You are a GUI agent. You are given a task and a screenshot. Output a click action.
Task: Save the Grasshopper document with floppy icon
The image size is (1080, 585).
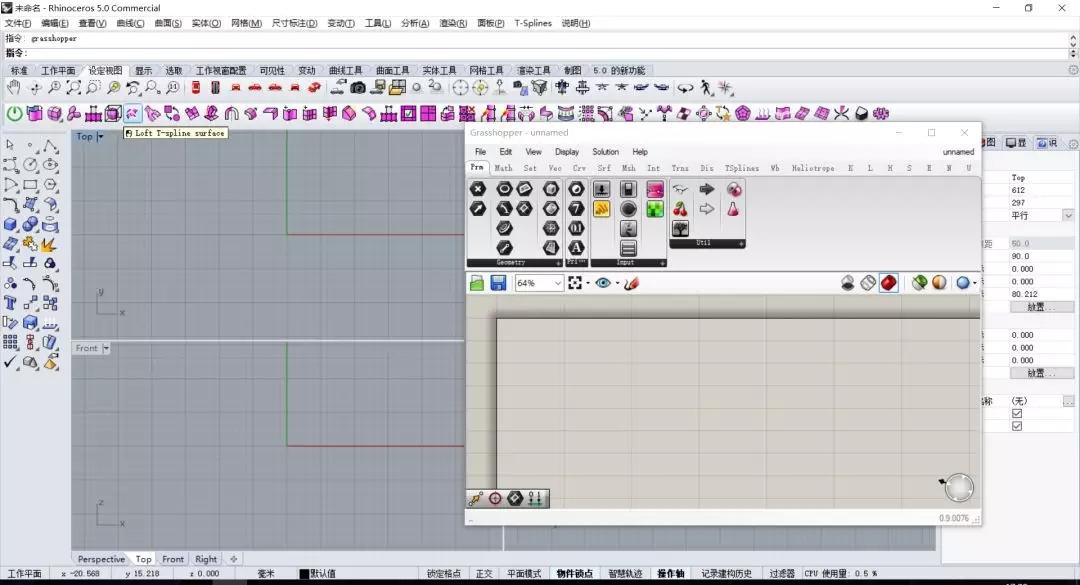pyautogui.click(x=498, y=283)
